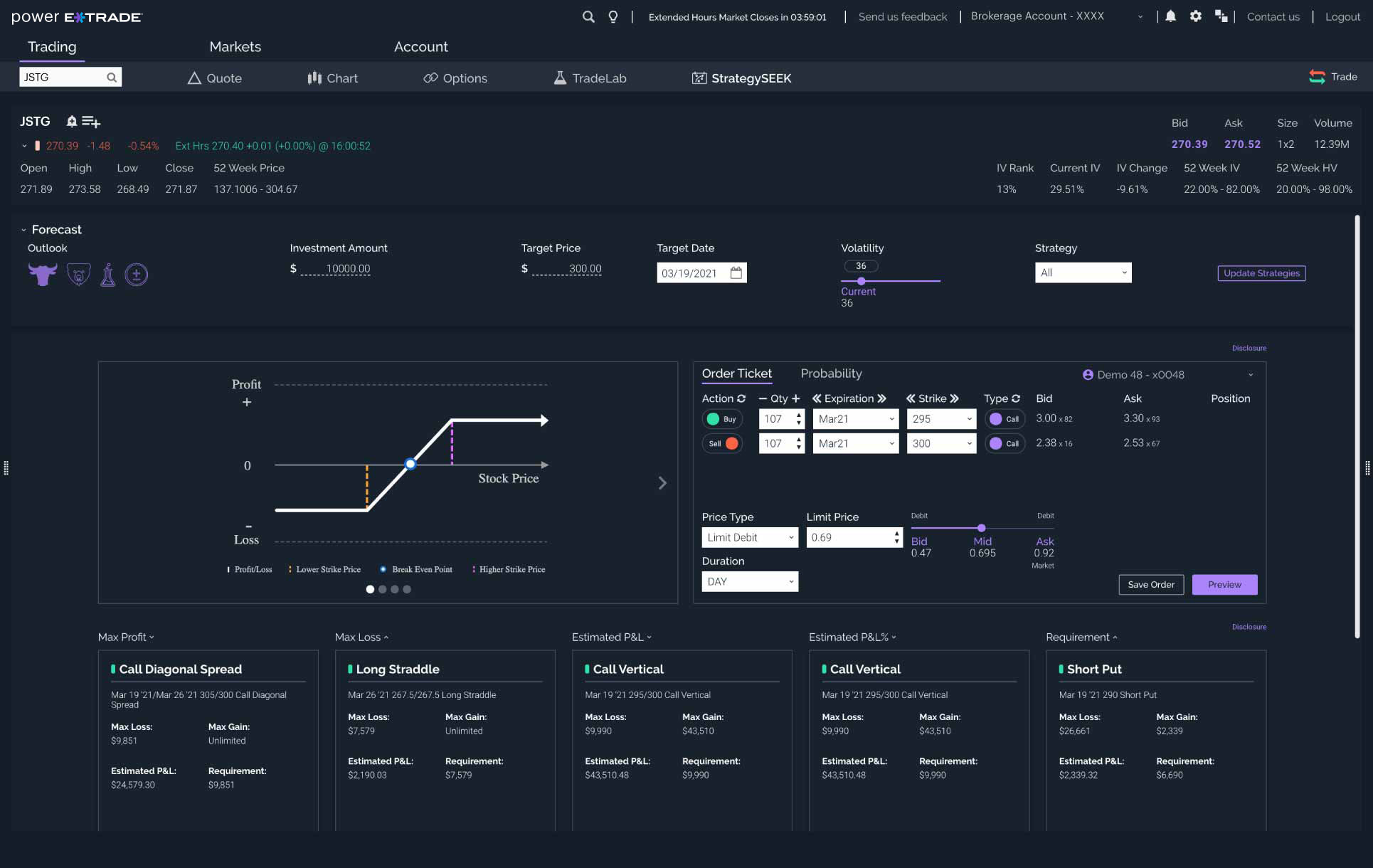Toggle the second leg from Sell to Buy
The height and width of the screenshot is (868, 1373).
(x=722, y=443)
